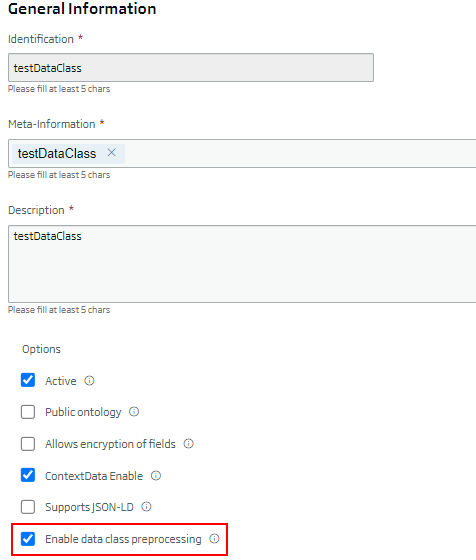Screen dimensions: 476x560
Task: Untick Enable data class preprocessing checkbox
Action: [28, 539]
